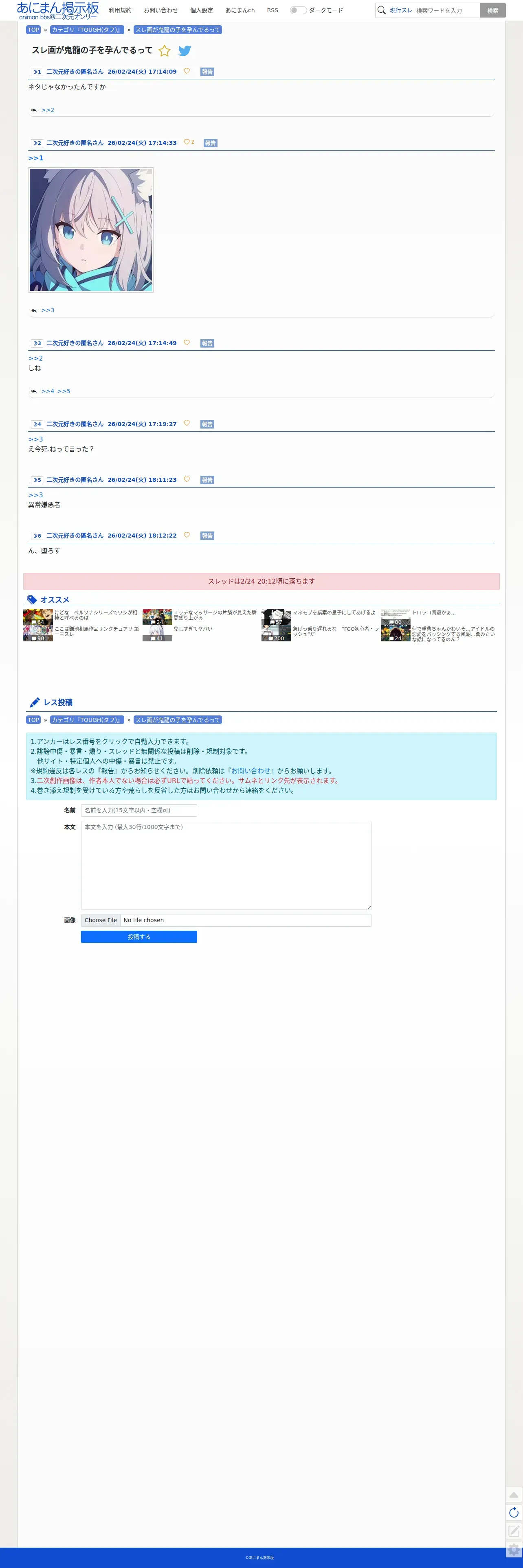Open the anime girl image in post 2

(91, 230)
